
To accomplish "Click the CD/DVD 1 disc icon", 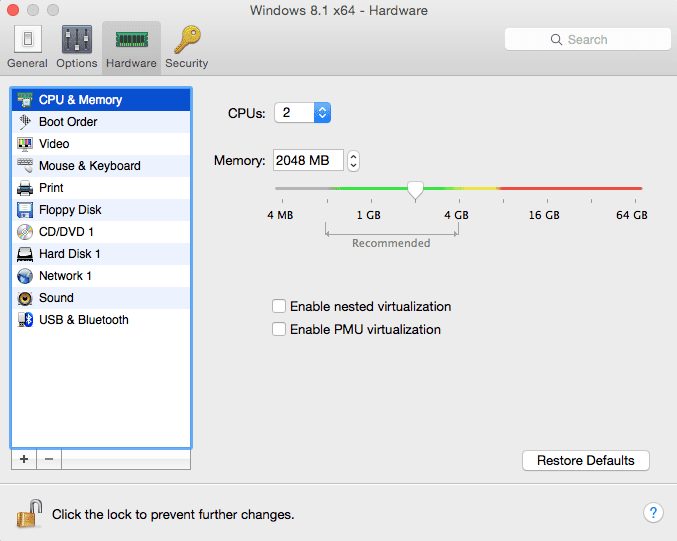I will [x=25, y=232].
